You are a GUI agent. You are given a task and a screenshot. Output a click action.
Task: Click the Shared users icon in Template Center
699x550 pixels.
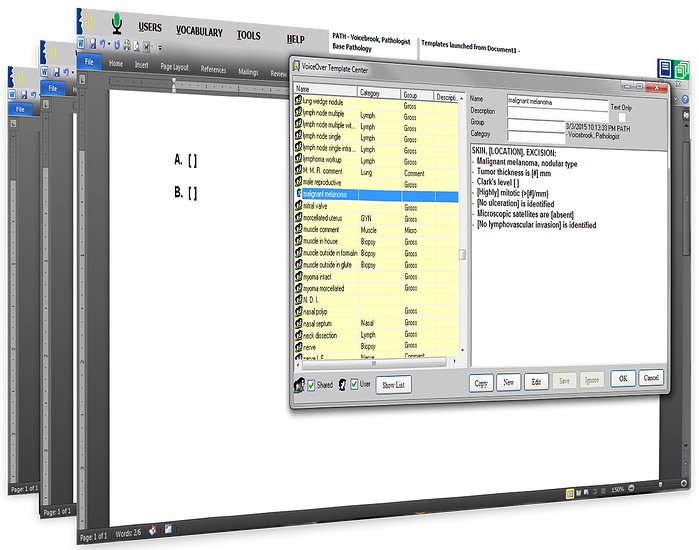(x=299, y=385)
